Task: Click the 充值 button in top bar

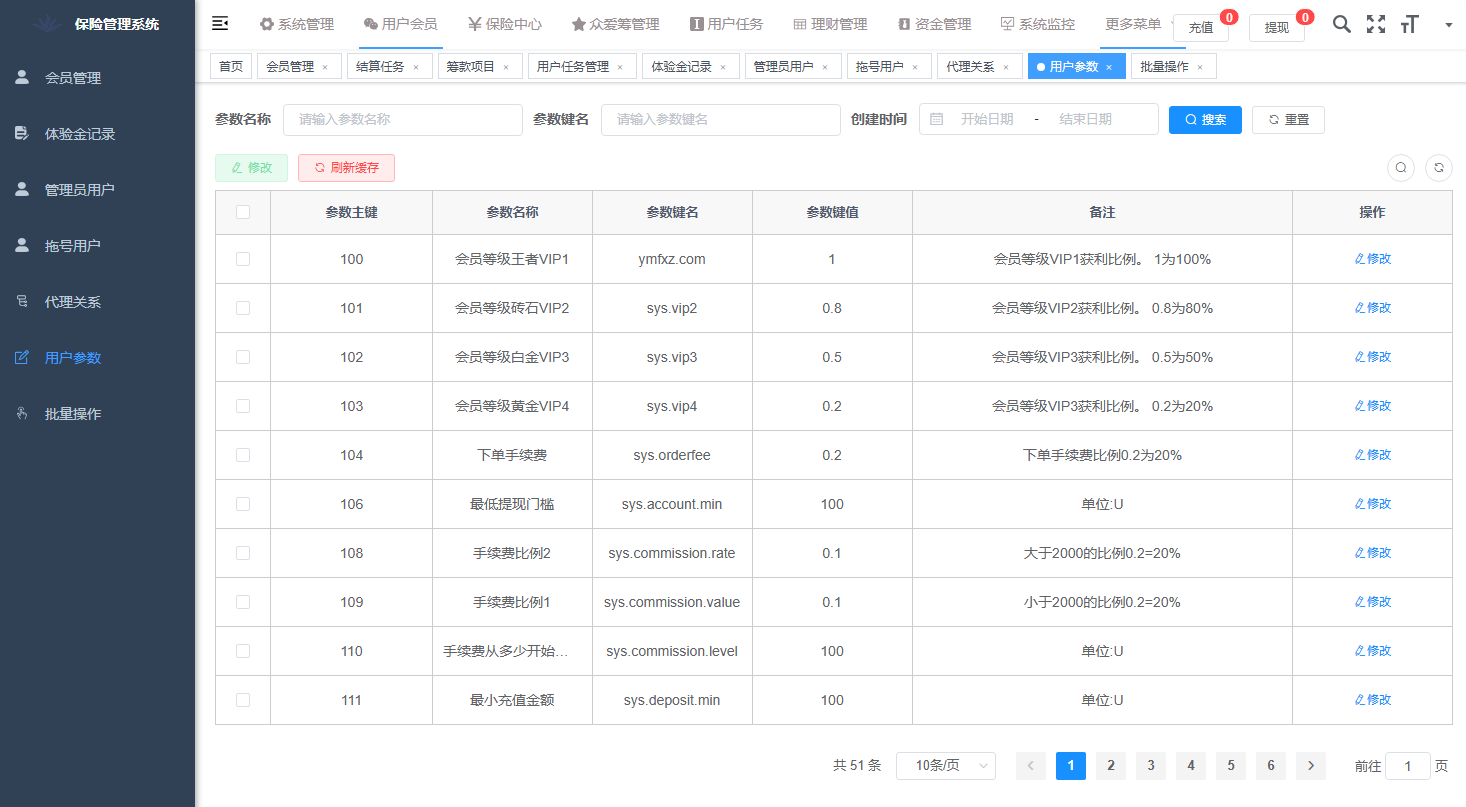Action: 1201,28
